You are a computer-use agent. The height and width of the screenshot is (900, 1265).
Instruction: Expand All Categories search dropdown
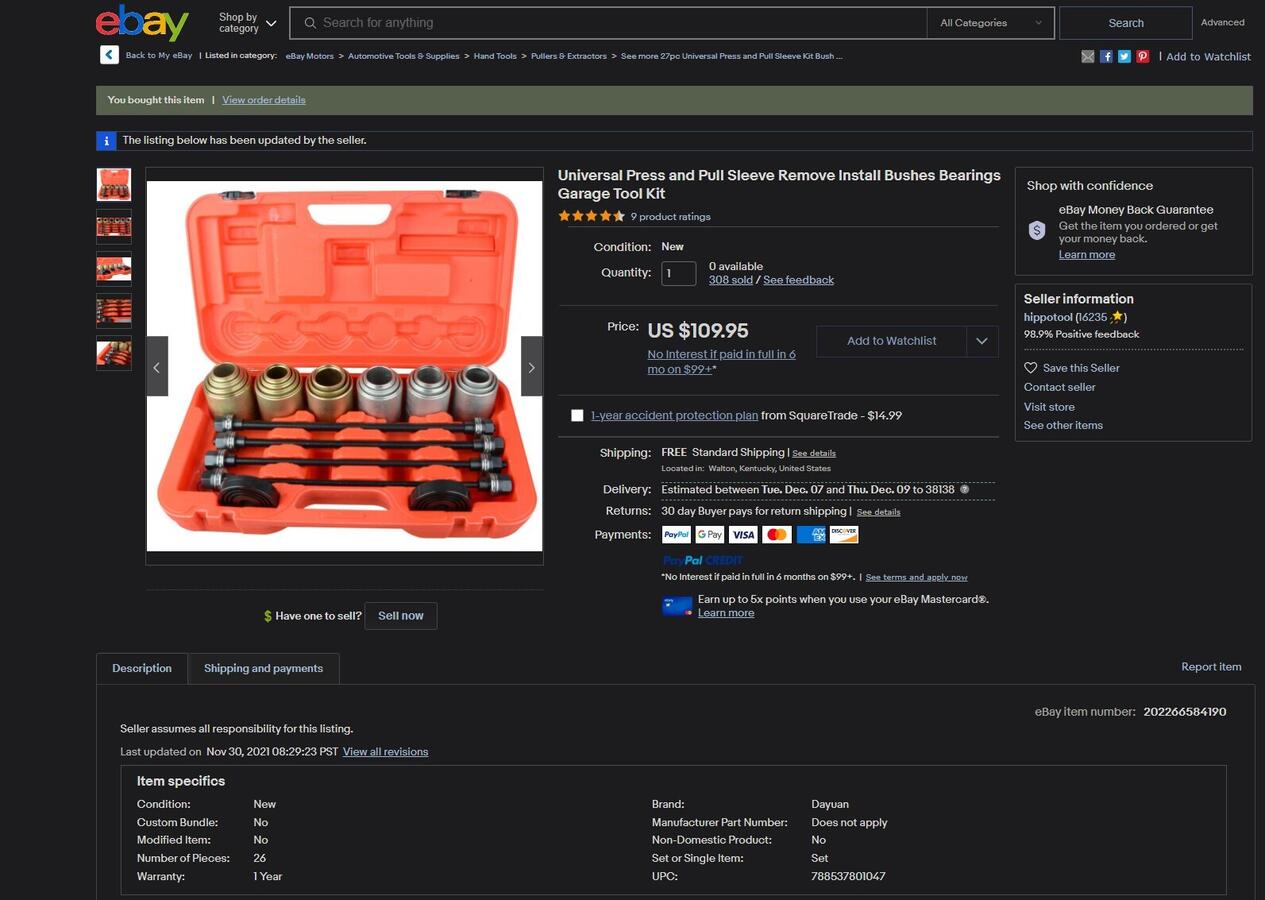tap(990, 23)
